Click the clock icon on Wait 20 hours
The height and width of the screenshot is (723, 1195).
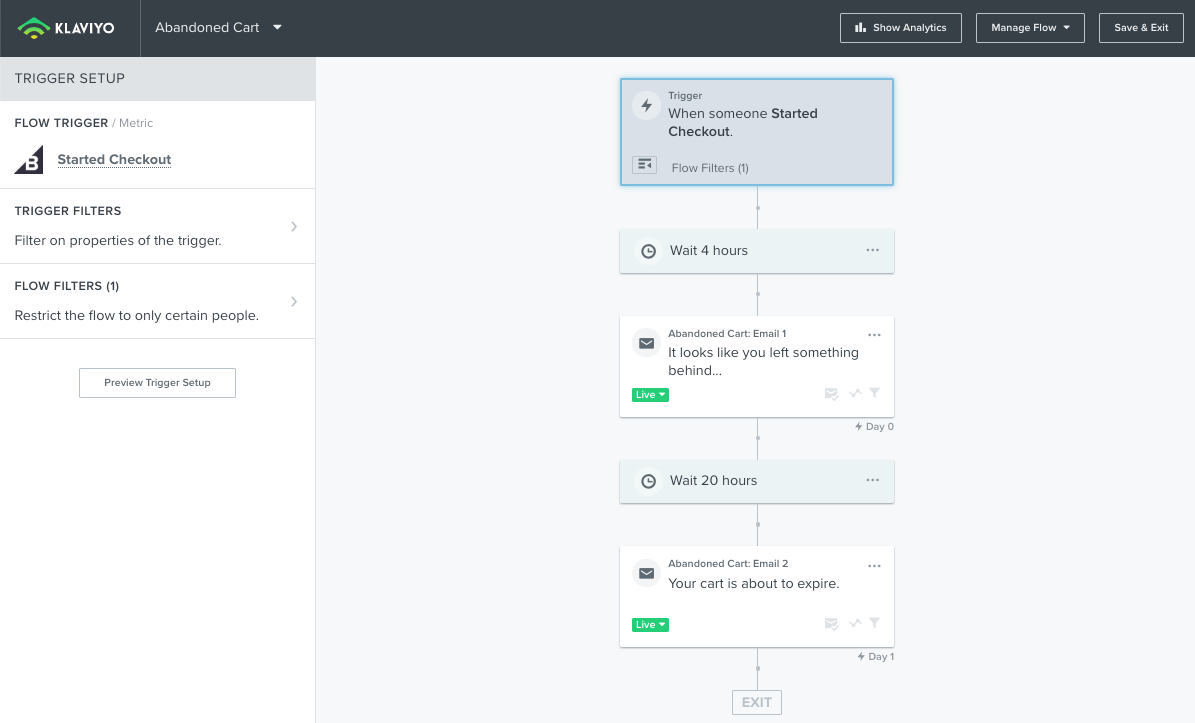coord(648,481)
